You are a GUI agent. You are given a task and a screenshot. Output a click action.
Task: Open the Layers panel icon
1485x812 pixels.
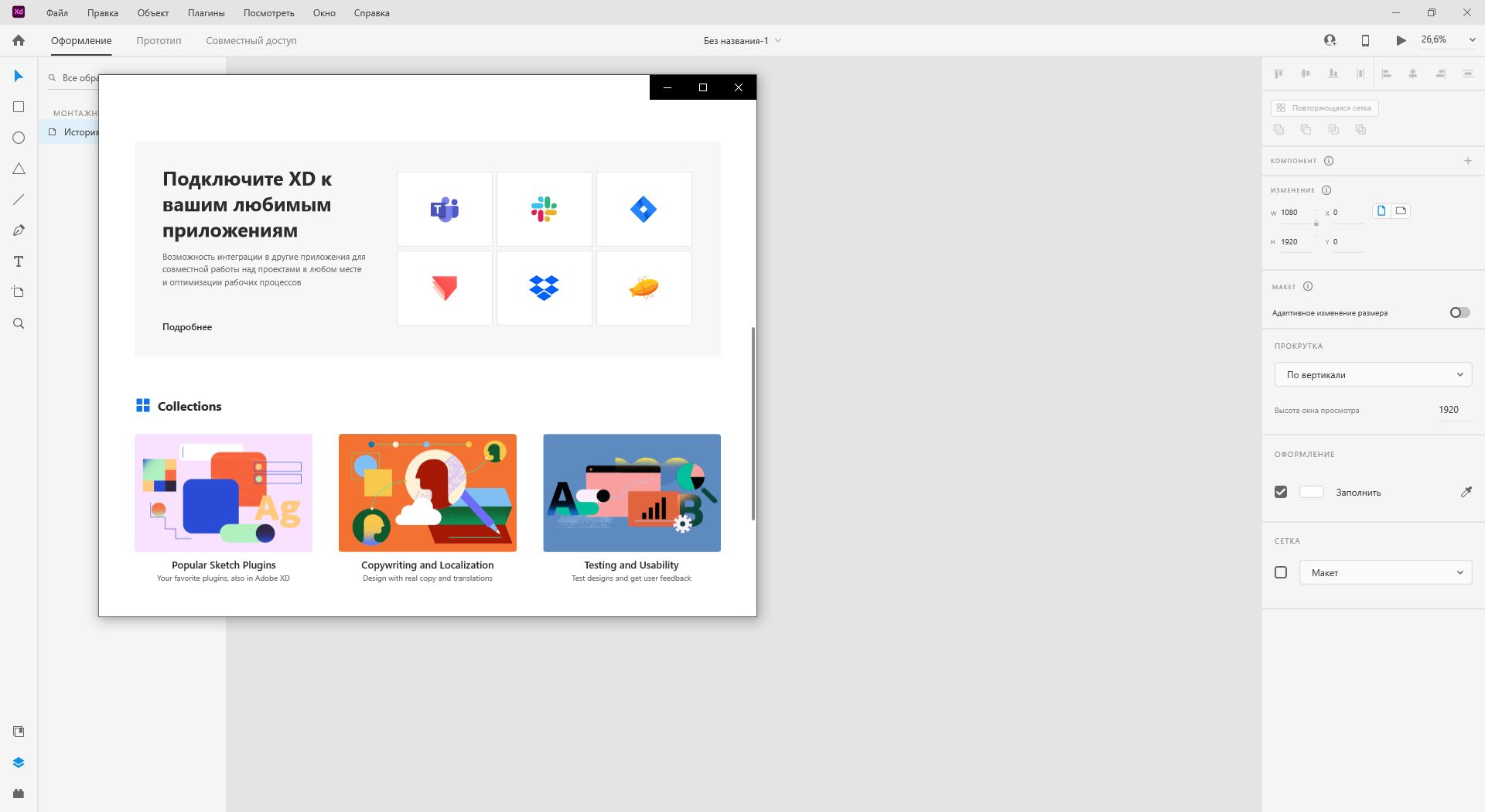pyautogui.click(x=19, y=763)
